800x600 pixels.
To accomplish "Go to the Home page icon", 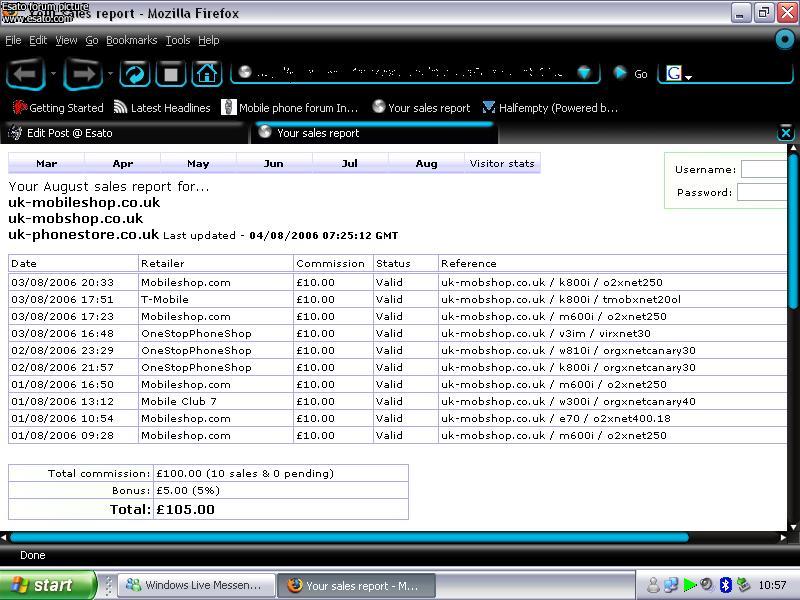I will pos(207,74).
